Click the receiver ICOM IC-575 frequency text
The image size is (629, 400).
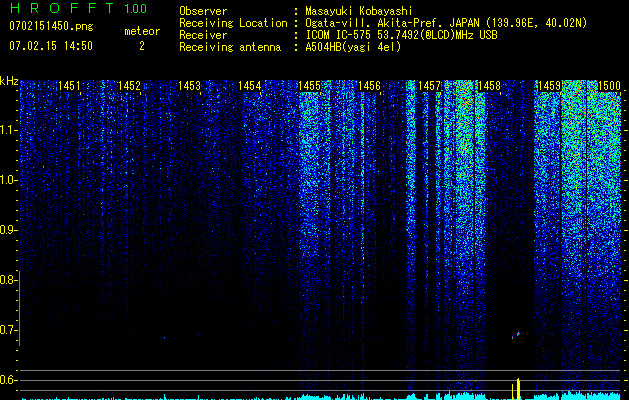point(402,35)
